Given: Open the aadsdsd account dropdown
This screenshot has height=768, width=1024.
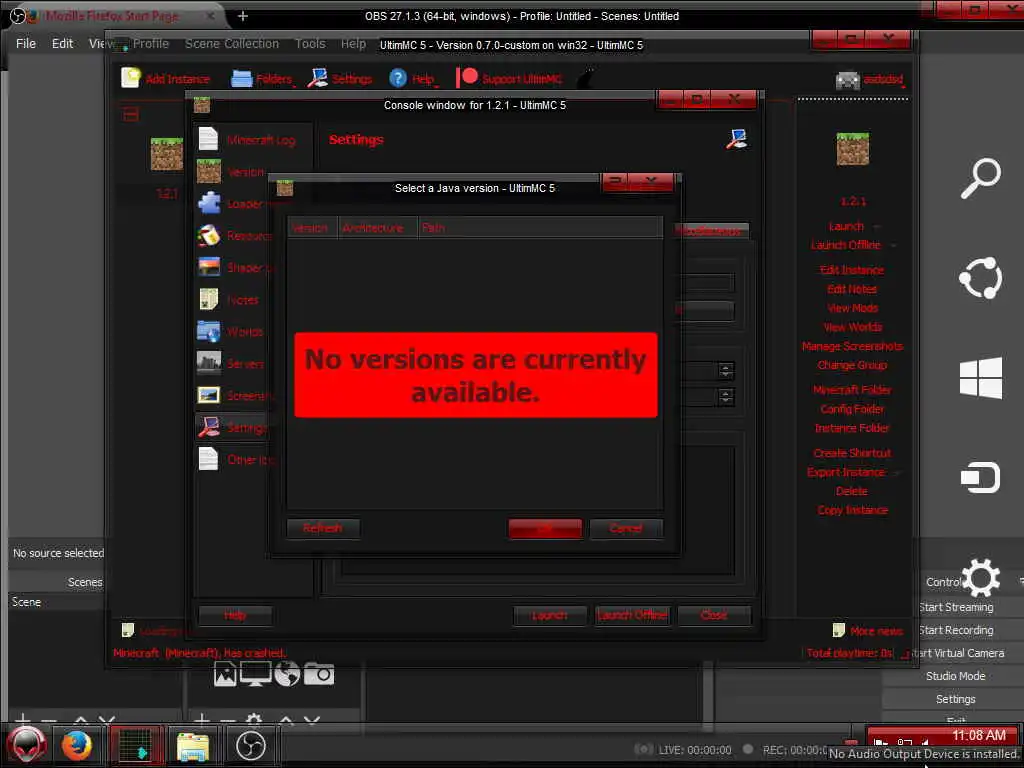Looking at the screenshot, I should coord(869,80).
